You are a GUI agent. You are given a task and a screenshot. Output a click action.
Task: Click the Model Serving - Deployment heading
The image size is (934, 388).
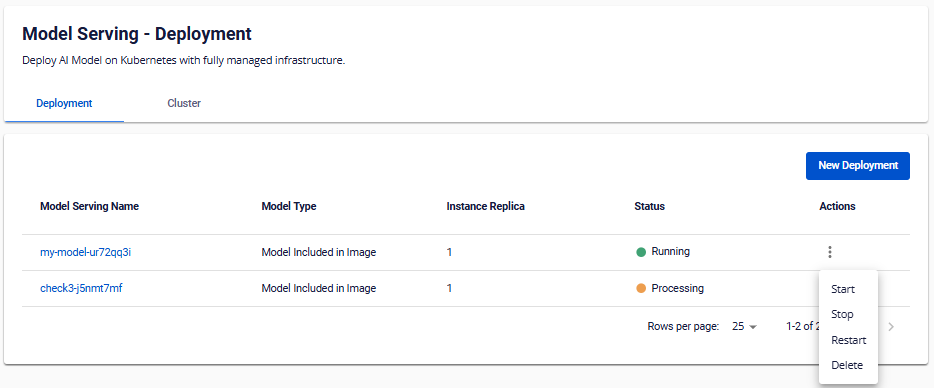click(137, 34)
